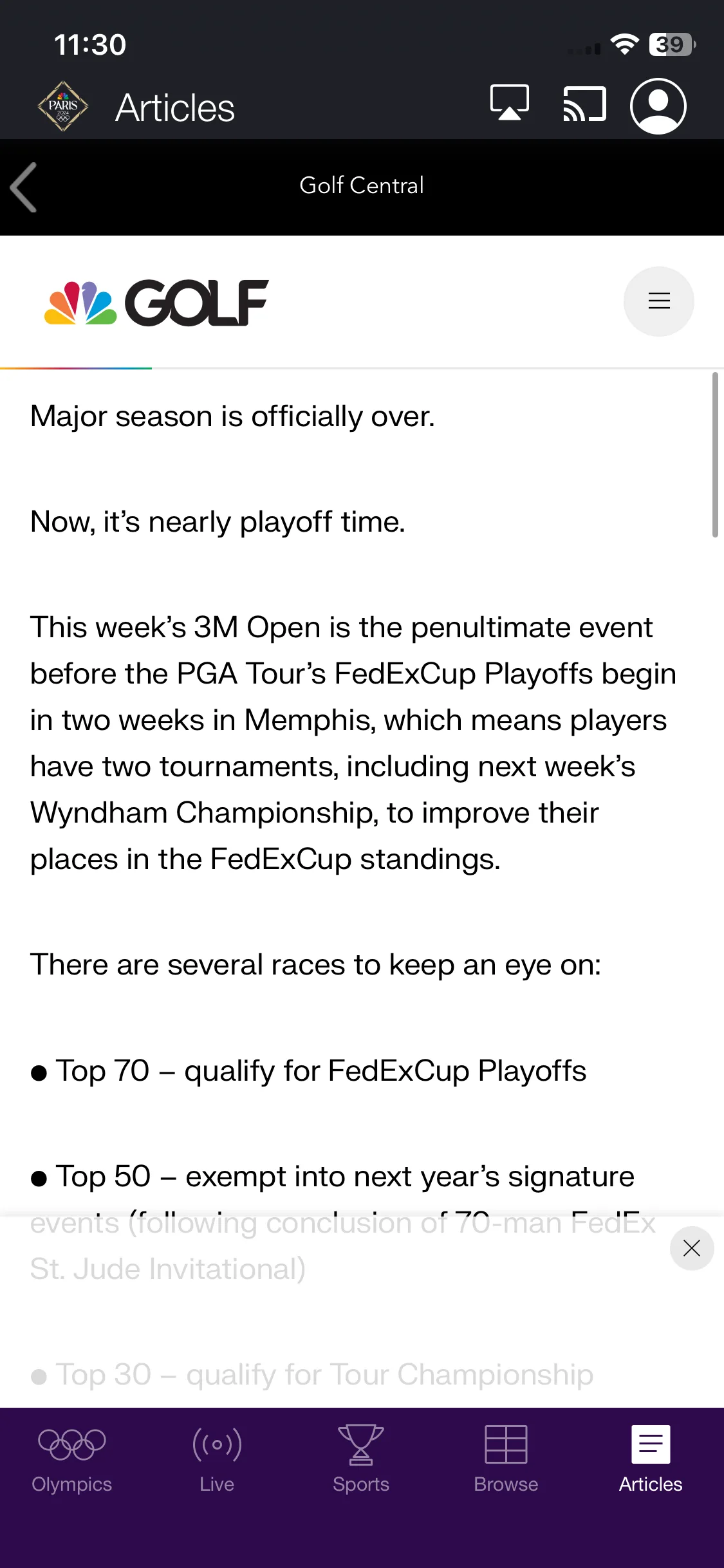Viewport: 724px width, 1568px height.
Task: Tap the Articles title in top bar
Action: [175, 107]
